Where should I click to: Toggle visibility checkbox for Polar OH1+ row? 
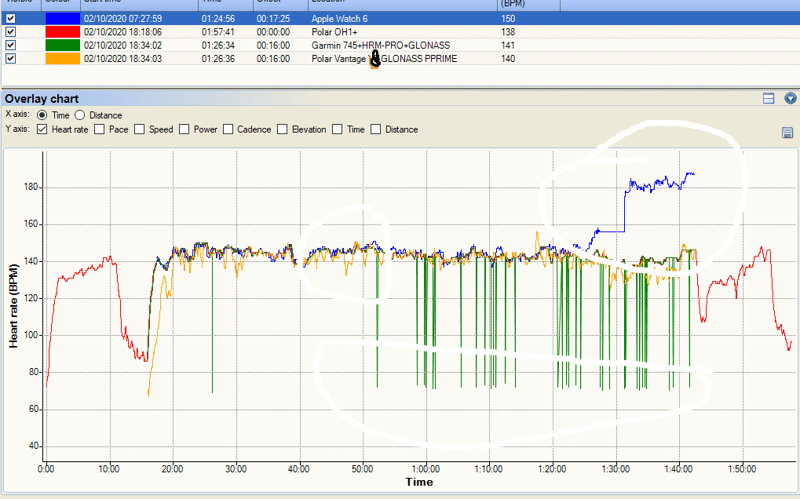pyautogui.click(x=10, y=32)
